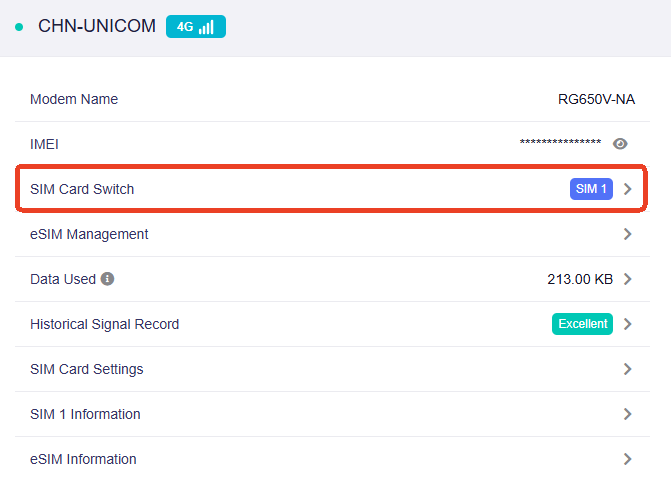Expand SIM Card Switch chevron arrow

point(628,189)
